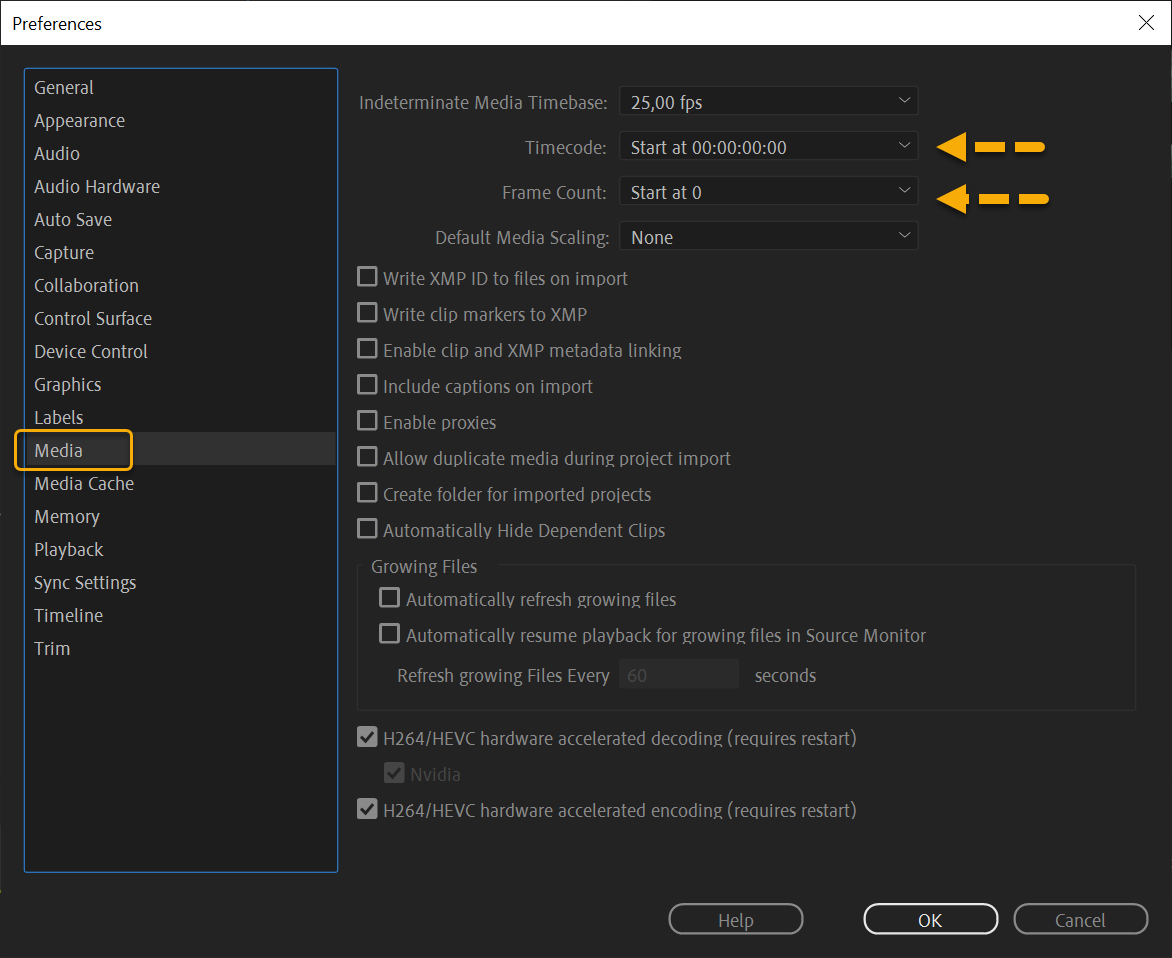Check Include captions on import

coord(367,386)
